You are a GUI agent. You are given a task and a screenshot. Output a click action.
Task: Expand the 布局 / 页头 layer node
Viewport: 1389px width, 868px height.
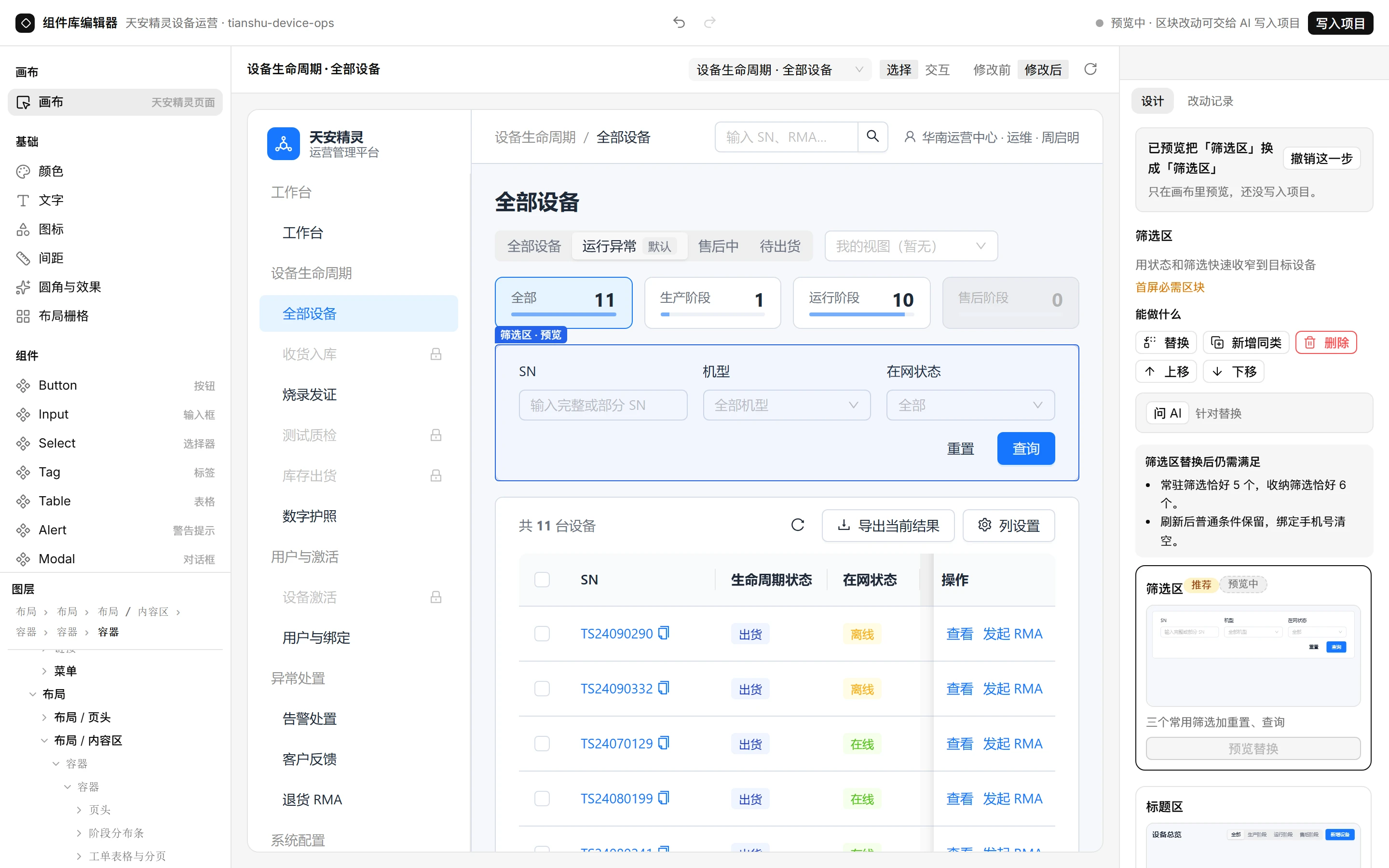(x=44, y=718)
